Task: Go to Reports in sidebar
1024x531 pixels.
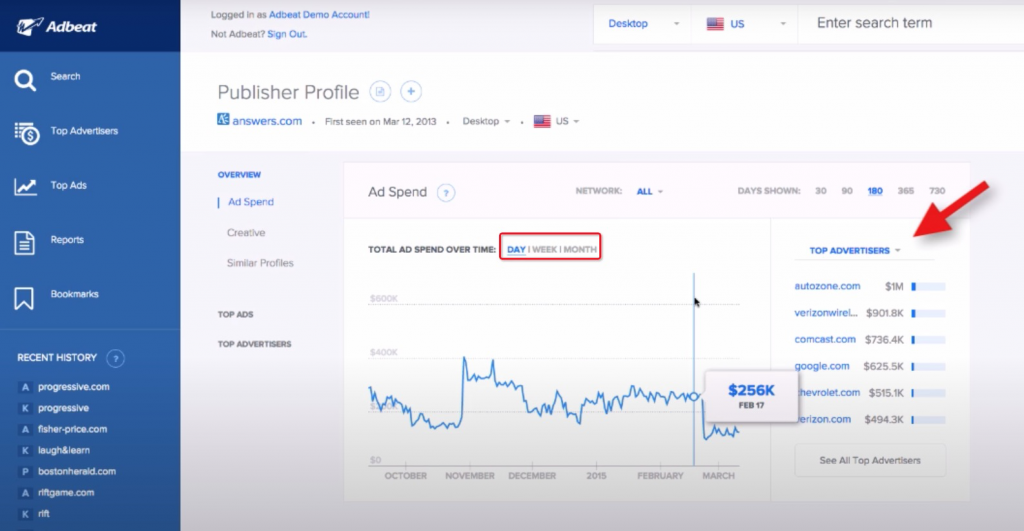Action: (67, 240)
